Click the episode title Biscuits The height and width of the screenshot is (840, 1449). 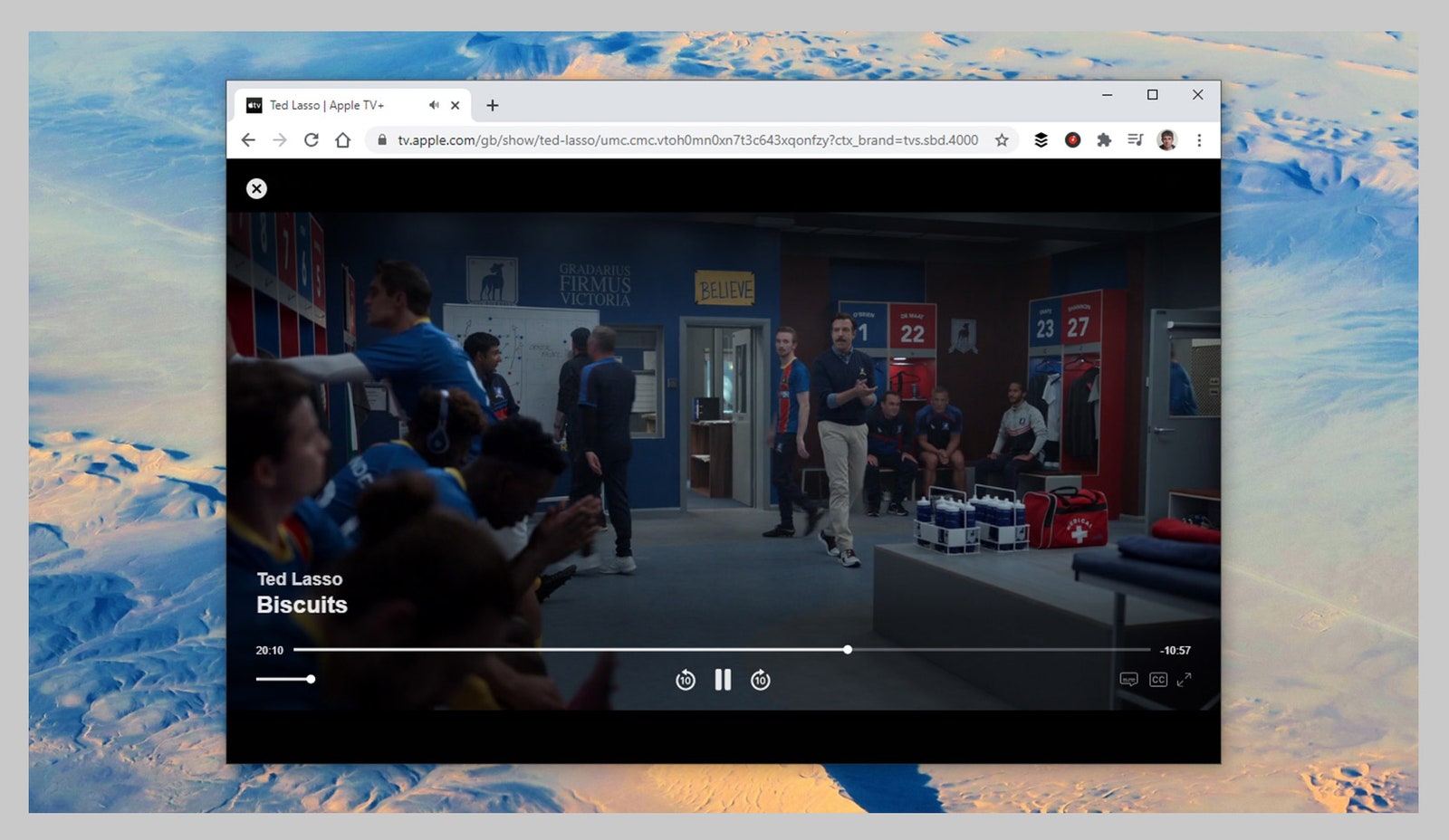pyautogui.click(x=302, y=605)
